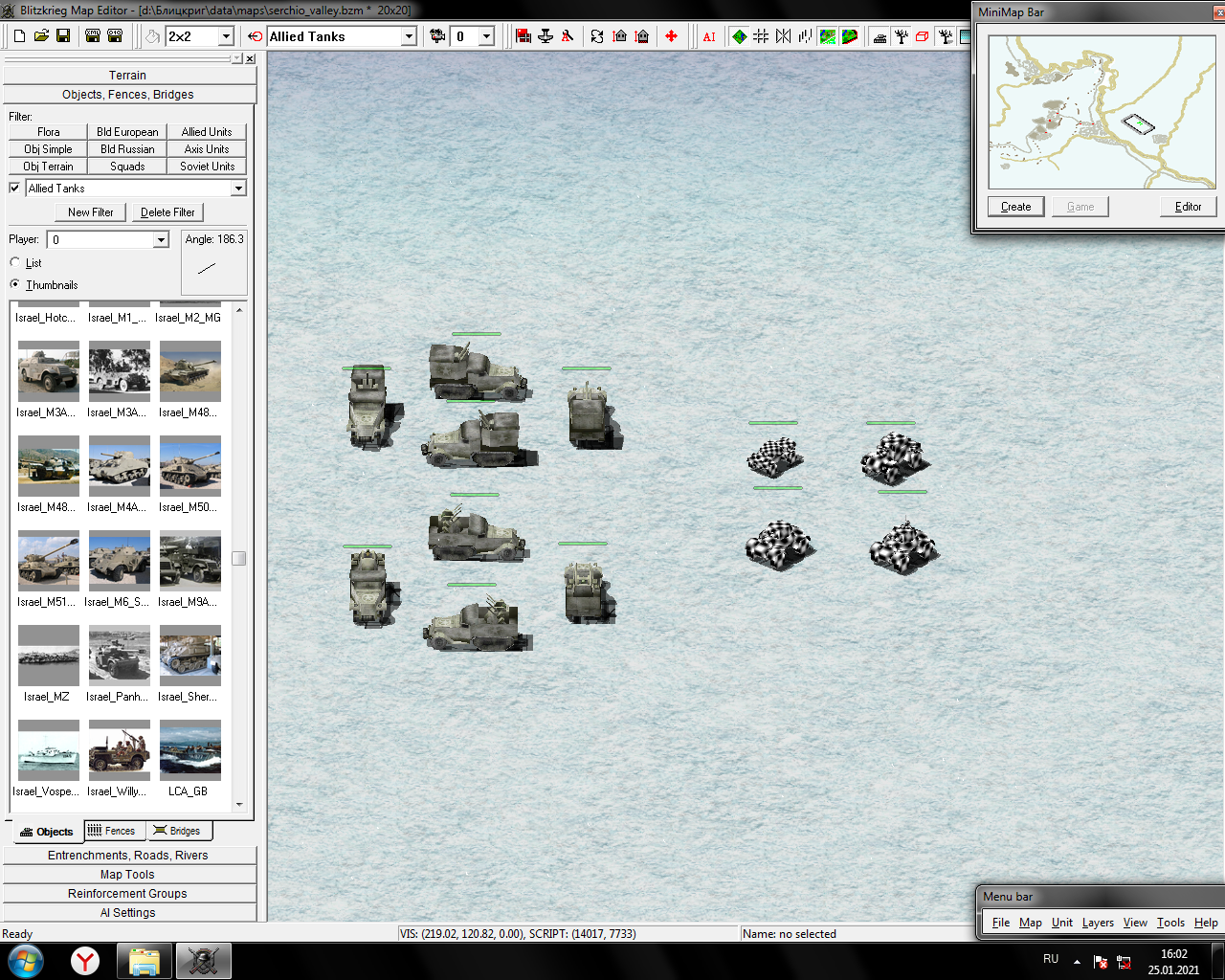Select the Thumbnails view radio button
The image size is (1225, 980).
14,284
